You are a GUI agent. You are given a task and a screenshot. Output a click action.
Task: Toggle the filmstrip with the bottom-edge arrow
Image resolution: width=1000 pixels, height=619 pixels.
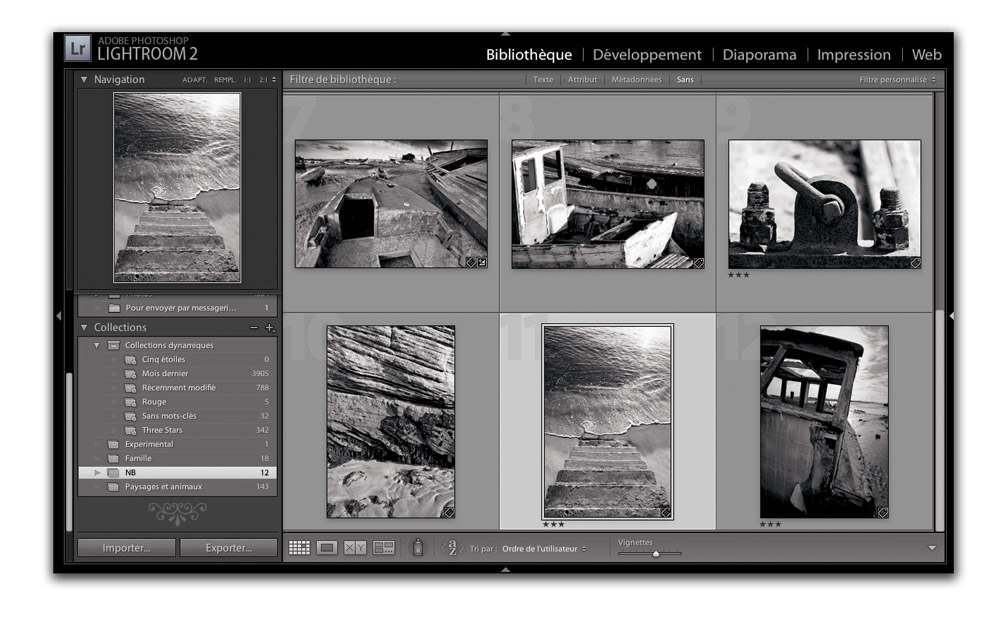(x=505, y=570)
